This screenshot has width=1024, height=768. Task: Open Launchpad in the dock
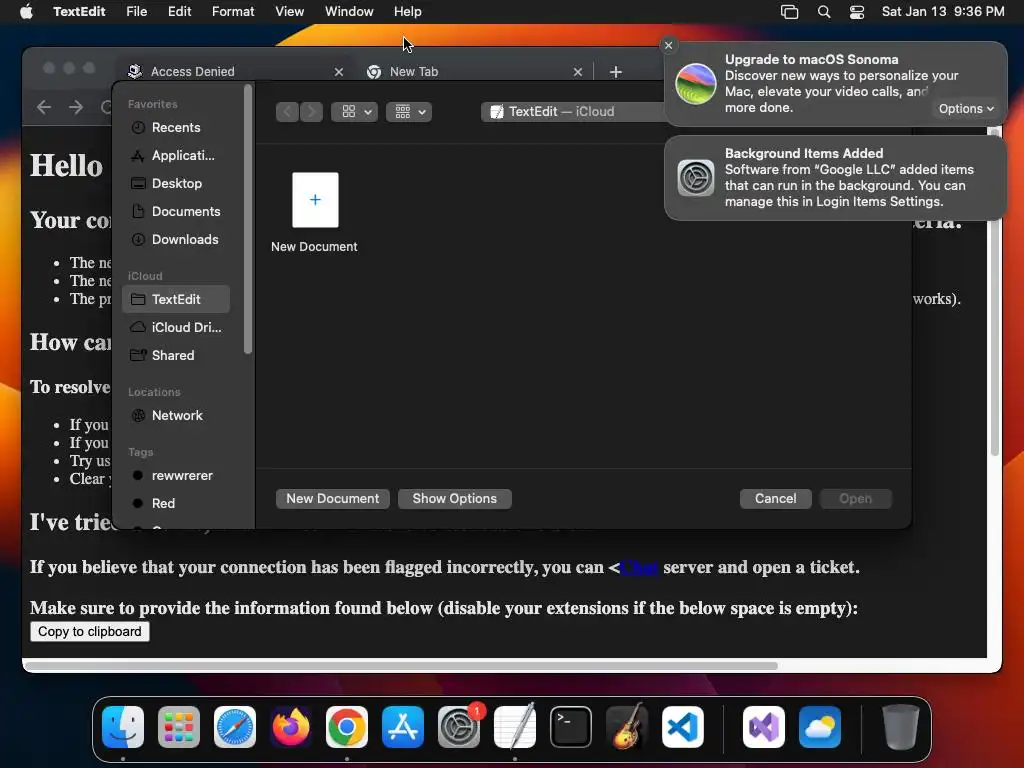(x=179, y=727)
